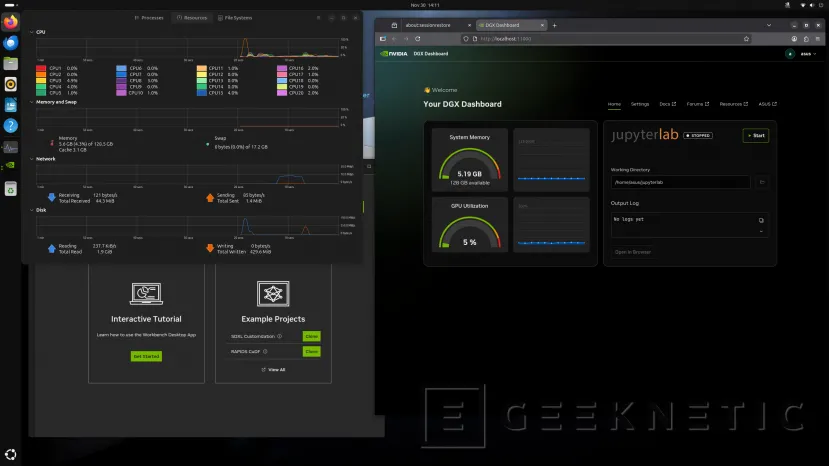
Task: Change the CPU6 blue color swatch
Action: coord(121,68)
